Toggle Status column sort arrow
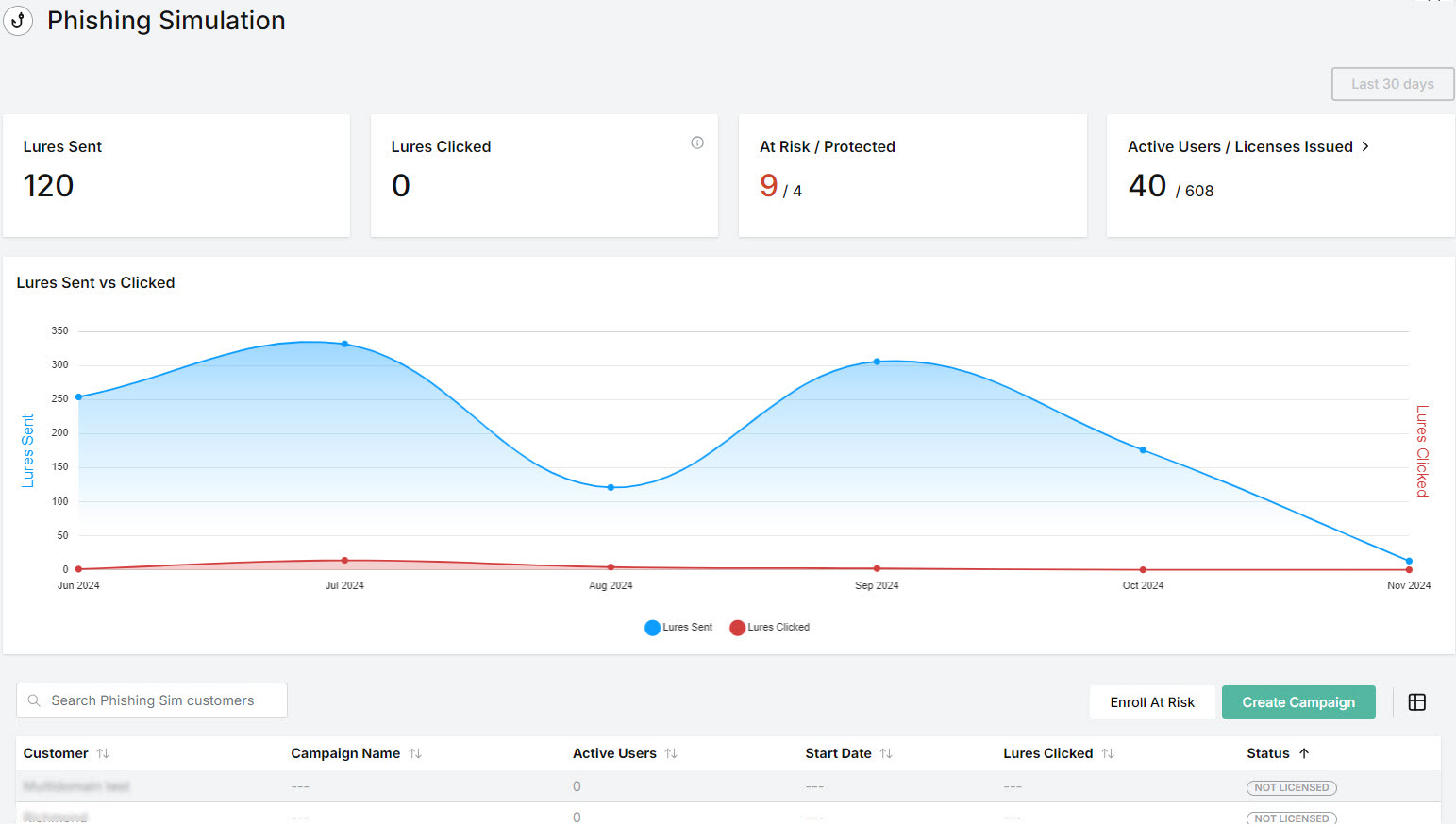 click(x=1304, y=753)
